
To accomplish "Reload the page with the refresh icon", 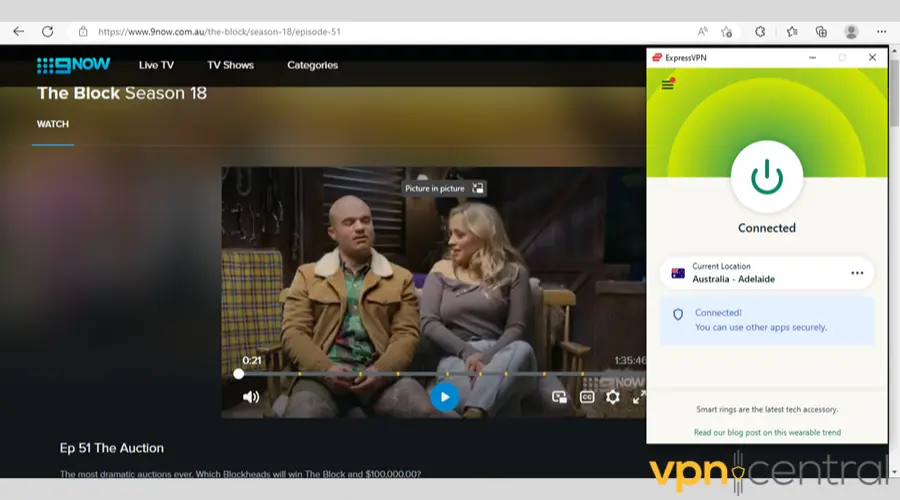I will pyautogui.click(x=48, y=32).
